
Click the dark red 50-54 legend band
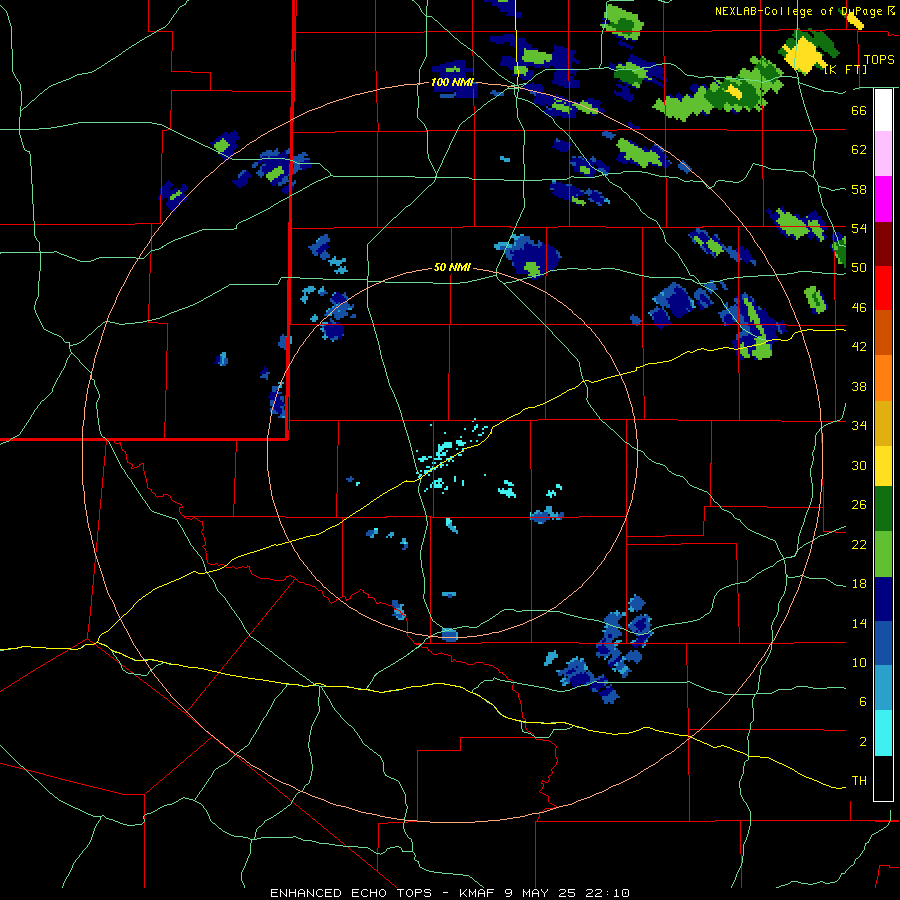tap(883, 244)
